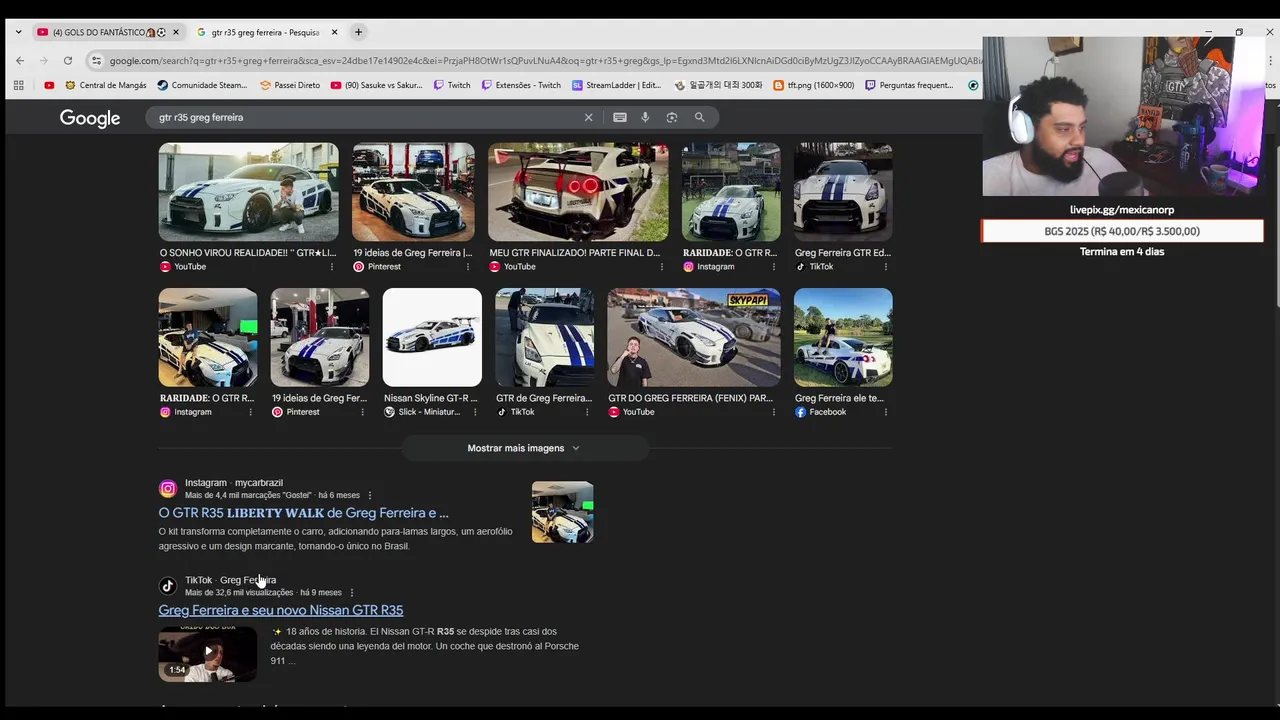Start voice search with the microphone icon
Image resolution: width=1280 pixels, height=720 pixels.
[645, 117]
